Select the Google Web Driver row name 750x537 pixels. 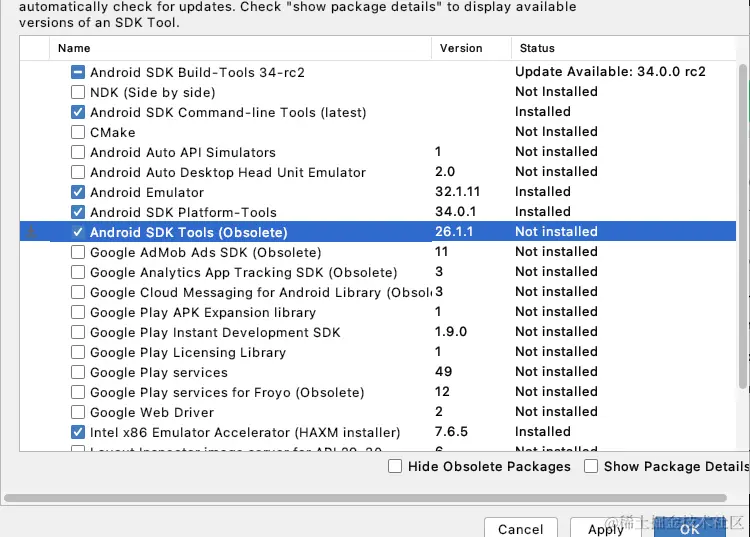pyautogui.click(x=152, y=412)
